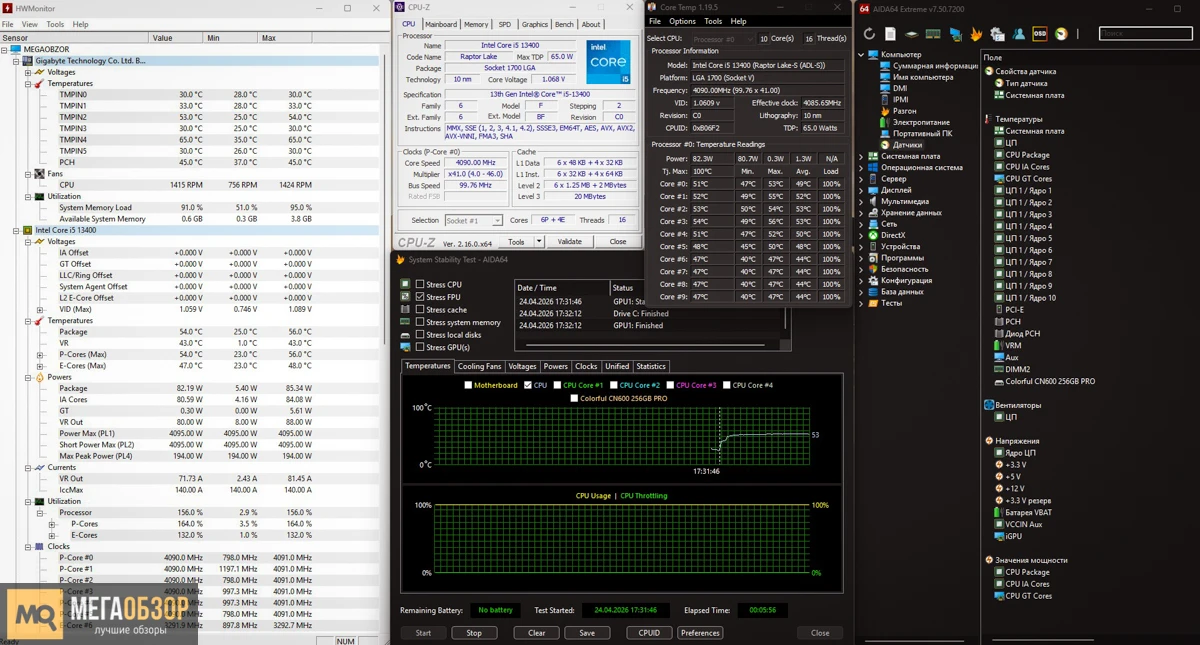Enable the Stress local disks checkbox
Image resolution: width=1200 pixels, height=645 pixels.
[420, 335]
